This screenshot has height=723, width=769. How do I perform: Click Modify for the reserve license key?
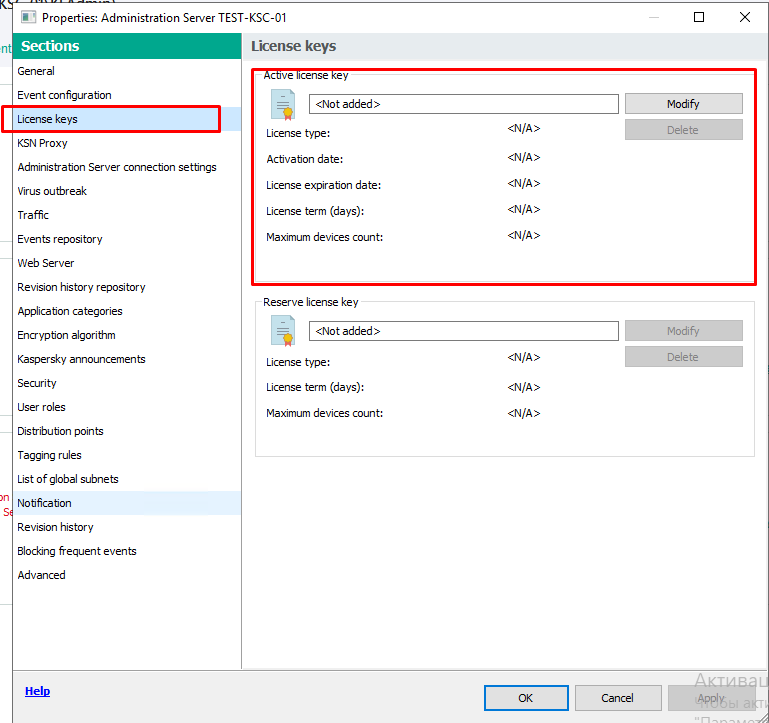point(684,331)
